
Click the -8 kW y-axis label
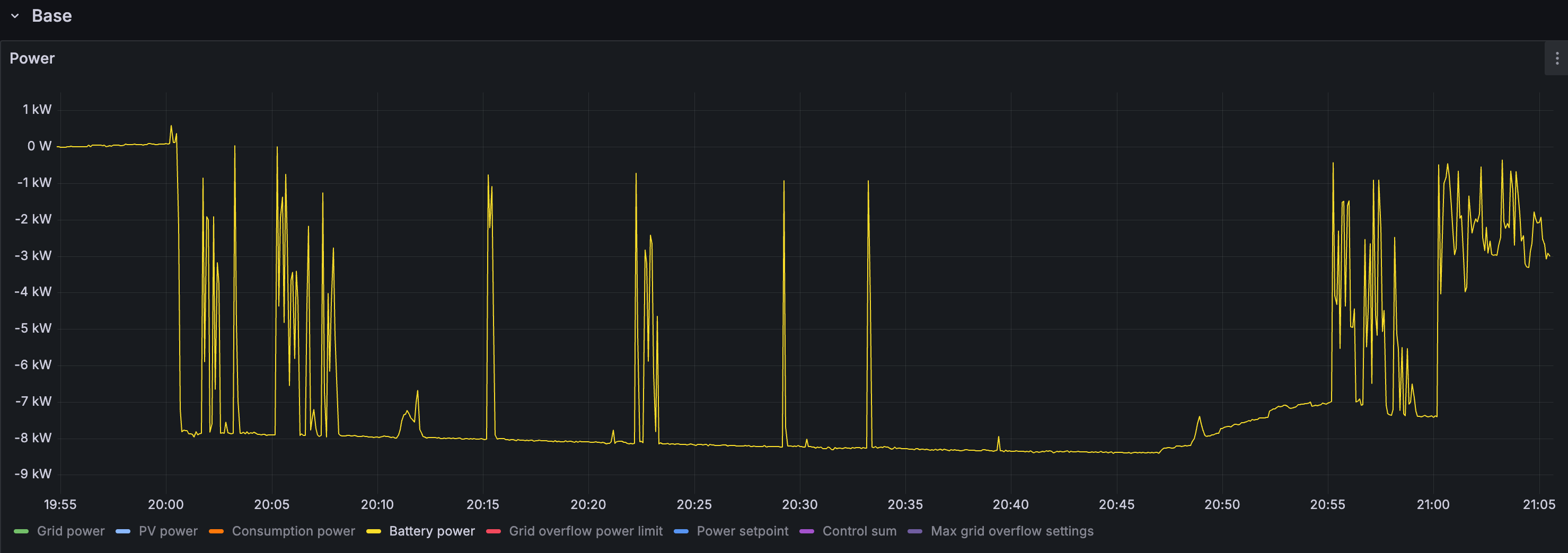[x=33, y=438]
